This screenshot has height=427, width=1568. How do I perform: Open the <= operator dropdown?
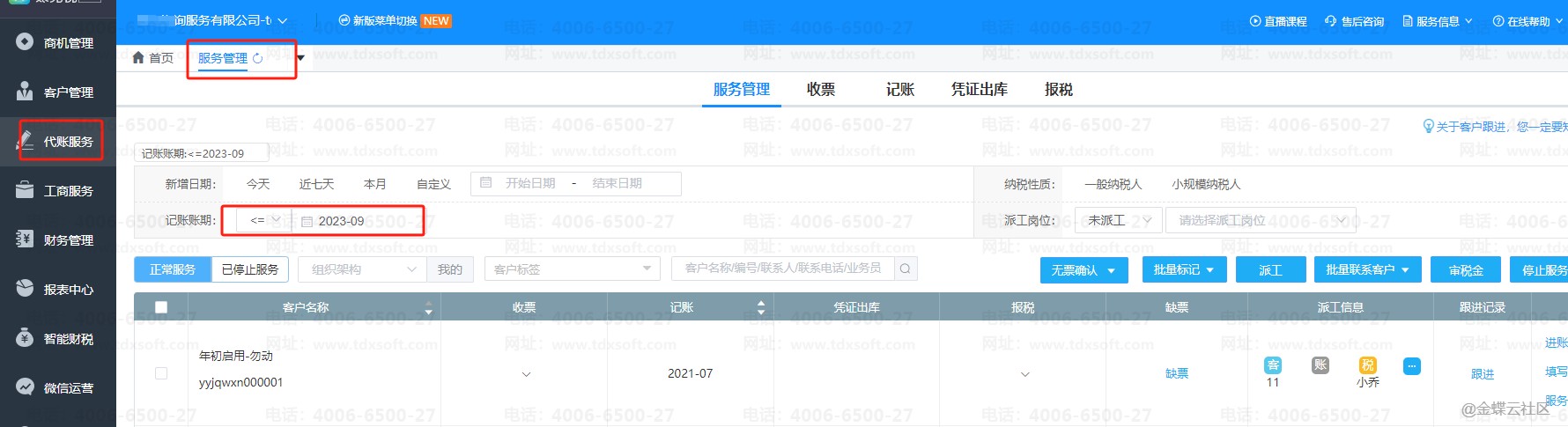[264, 220]
